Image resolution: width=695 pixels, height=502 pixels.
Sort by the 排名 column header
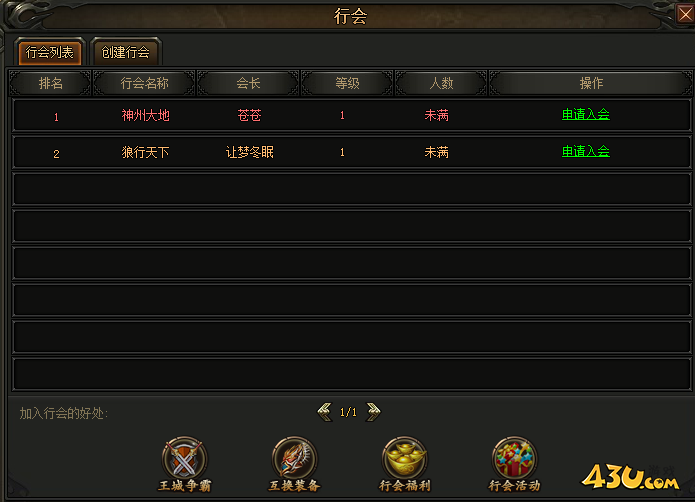(x=51, y=83)
